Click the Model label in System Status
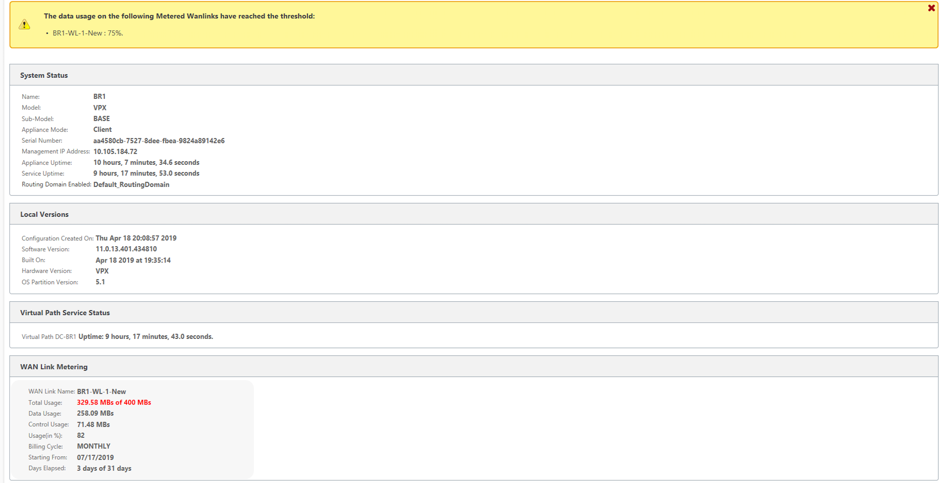939x483 pixels. pos(31,108)
